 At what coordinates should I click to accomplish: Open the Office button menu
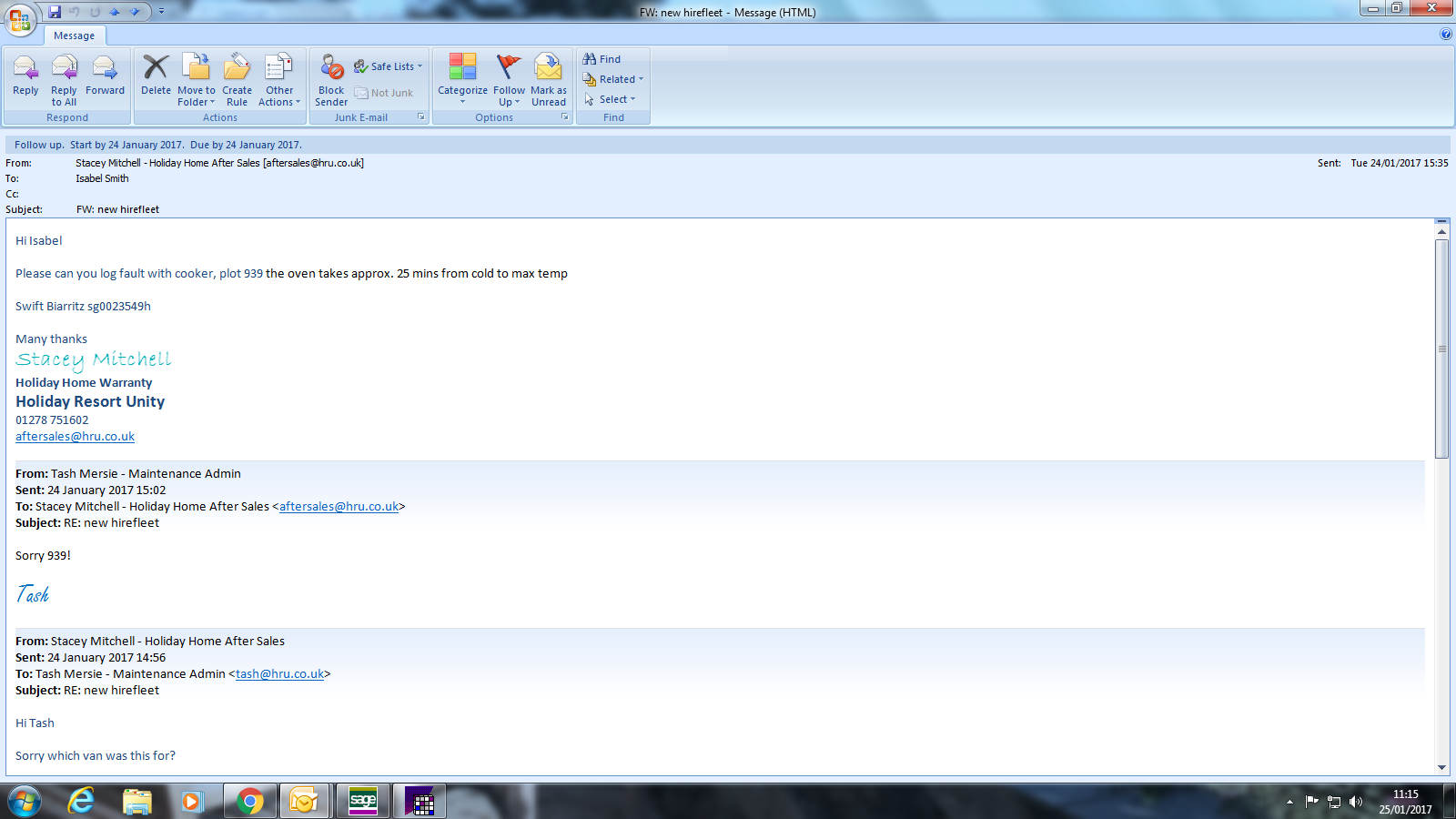pyautogui.click(x=20, y=19)
